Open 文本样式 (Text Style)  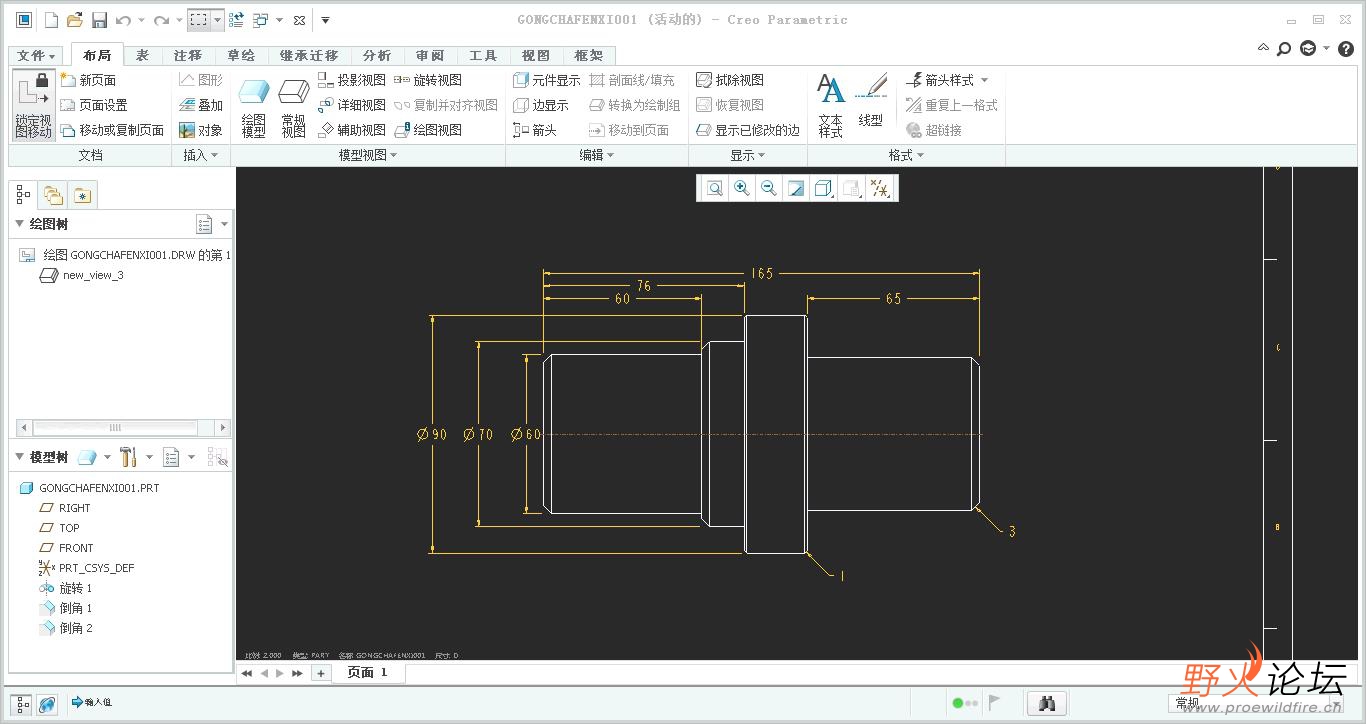830,105
